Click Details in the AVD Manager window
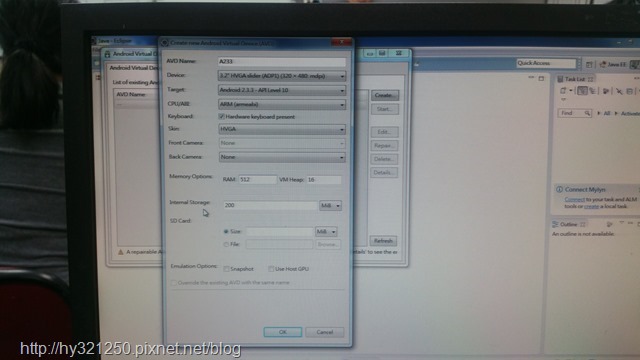 tap(384, 173)
